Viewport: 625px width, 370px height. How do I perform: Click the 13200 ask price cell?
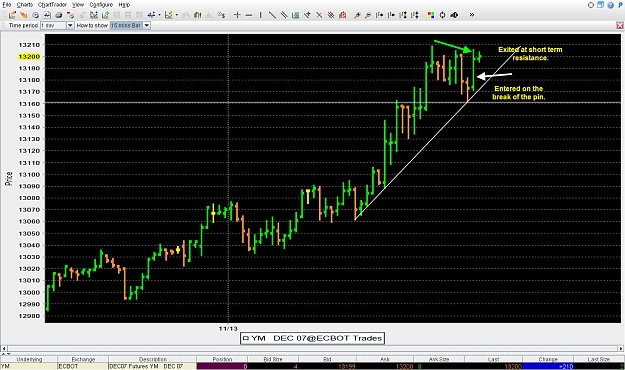(x=385, y=366)
